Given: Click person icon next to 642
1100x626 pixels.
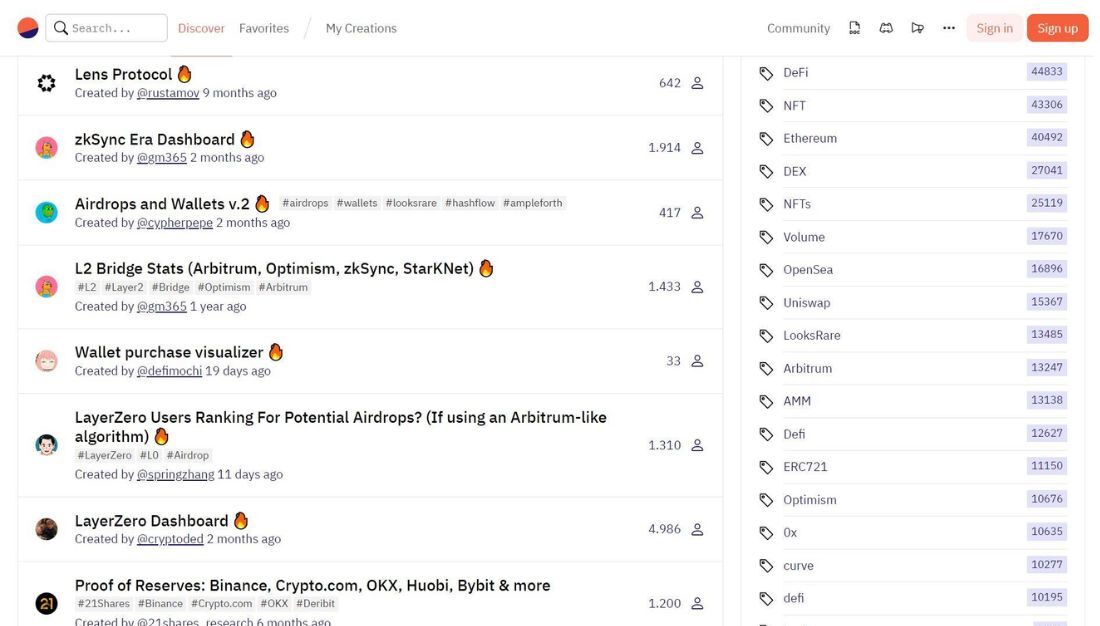Looking at the screenshot, I should point(697,83).
